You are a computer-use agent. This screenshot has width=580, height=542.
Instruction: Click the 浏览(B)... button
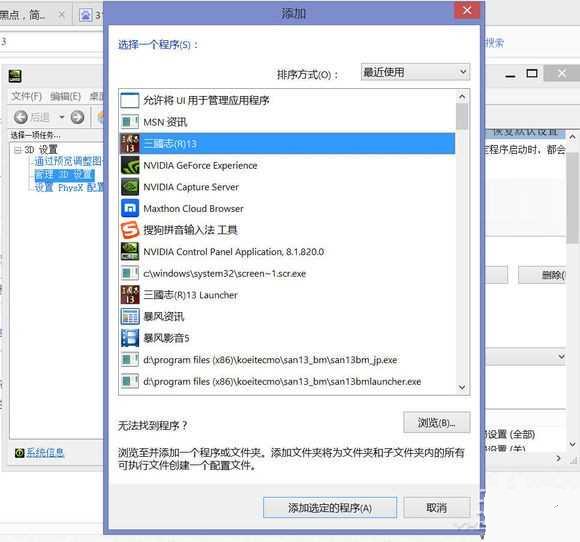(x=436, y=422)
